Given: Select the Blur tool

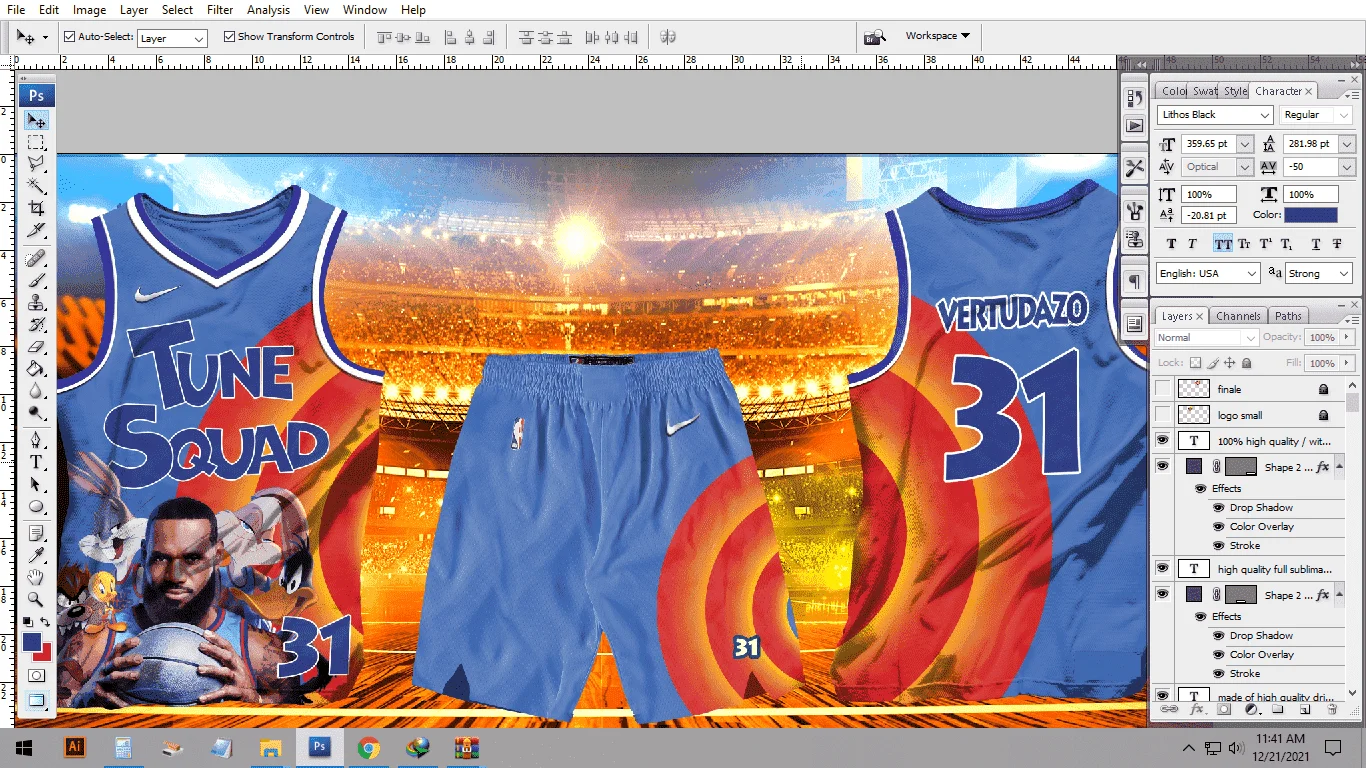Looking at the screenshot, I should coord(36,391).
